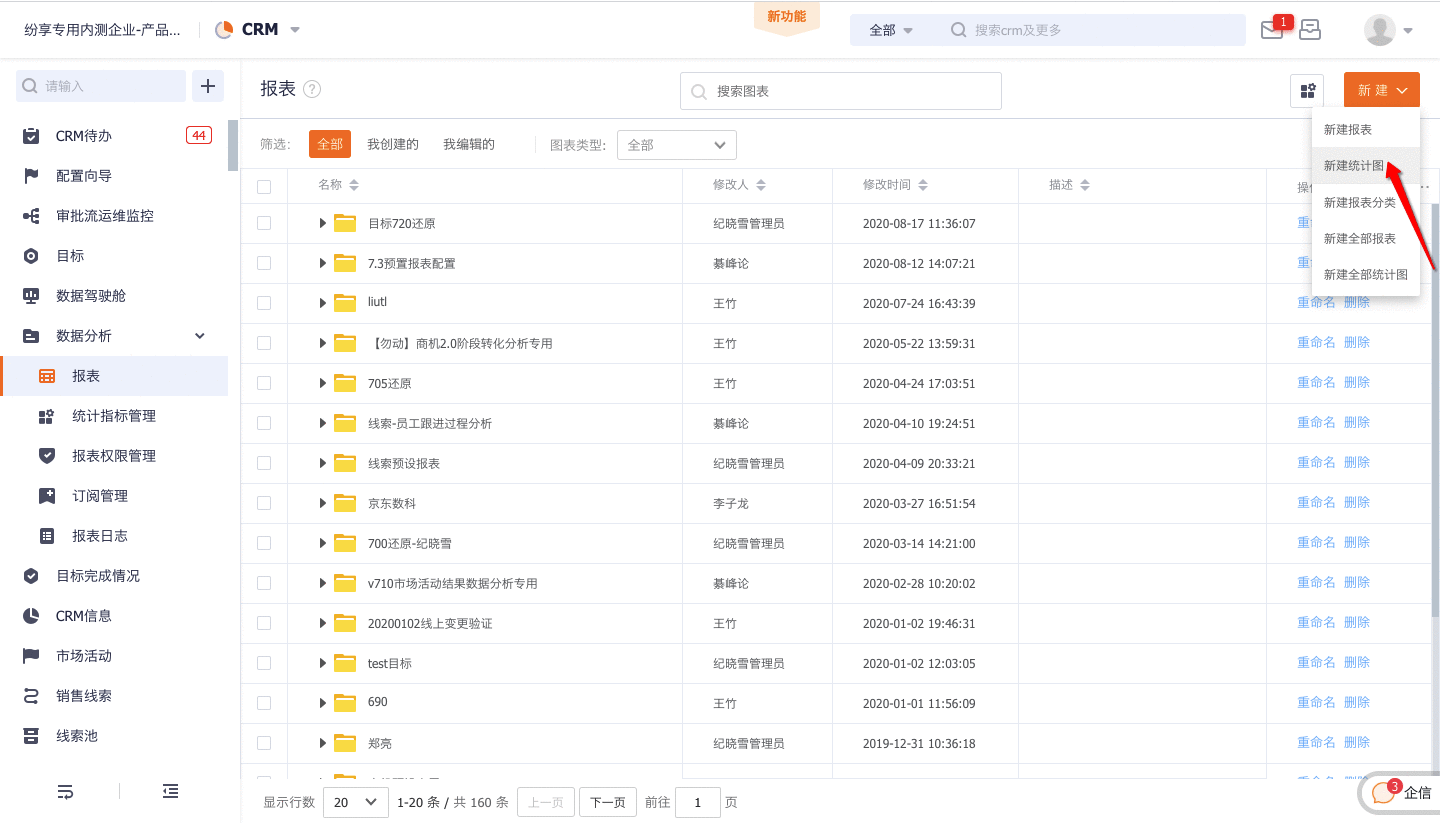The image size is (1440, 824).
Task: Go to 下一页
Action: point(608,802)
